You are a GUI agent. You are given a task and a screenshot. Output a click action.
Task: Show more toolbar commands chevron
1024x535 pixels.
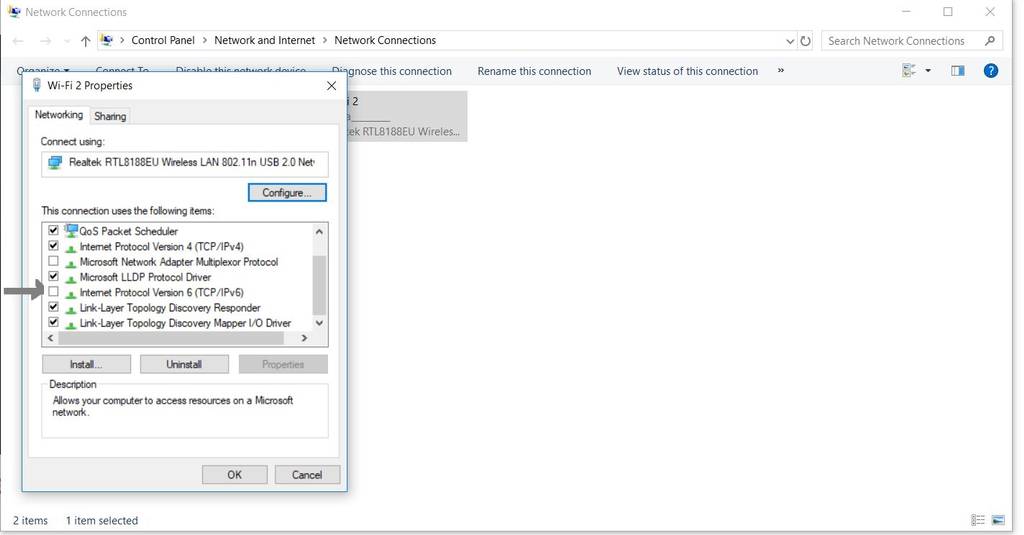click(x=780, y=71)
